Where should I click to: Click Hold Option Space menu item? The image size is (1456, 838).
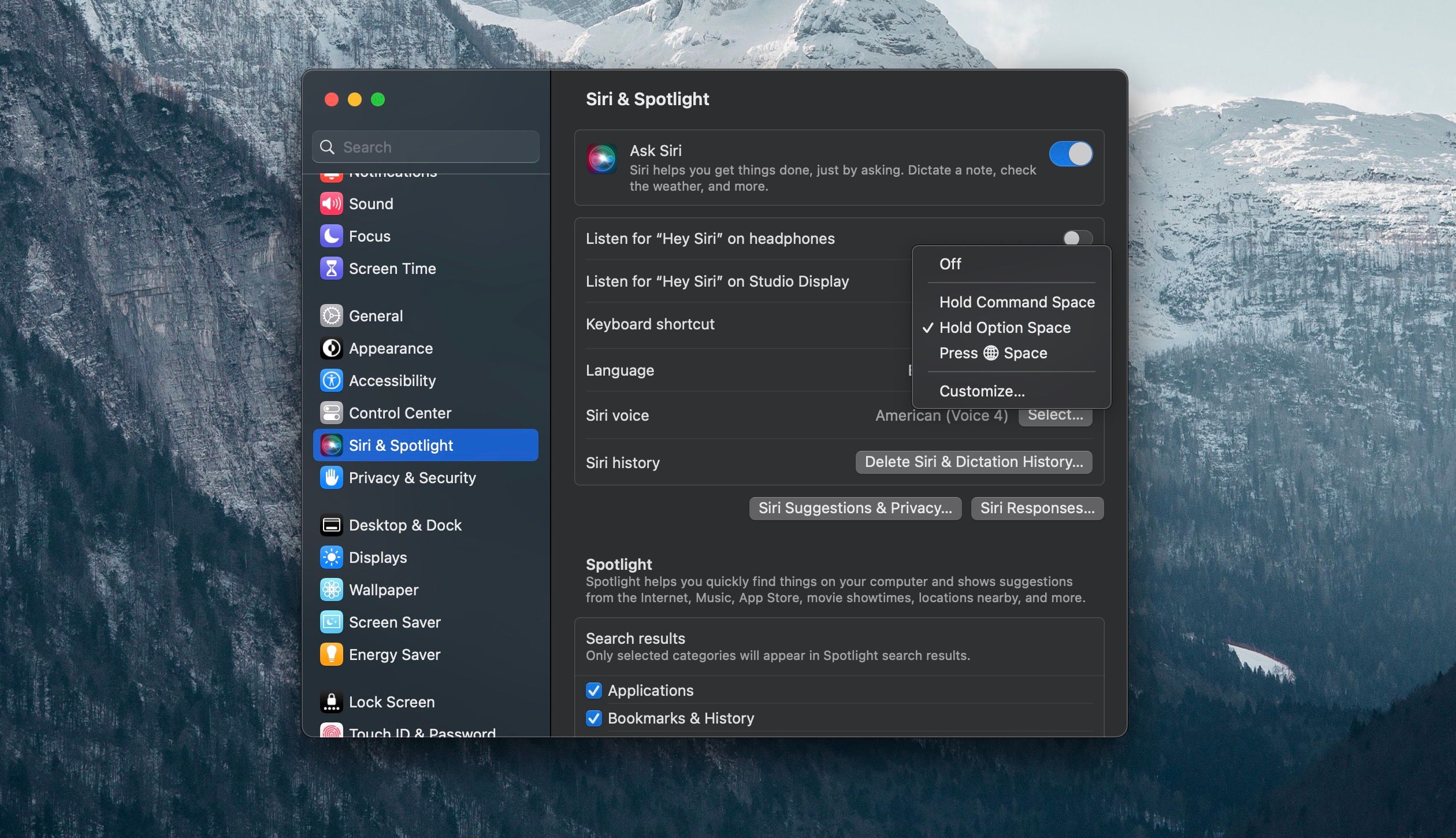point(1005,327)
